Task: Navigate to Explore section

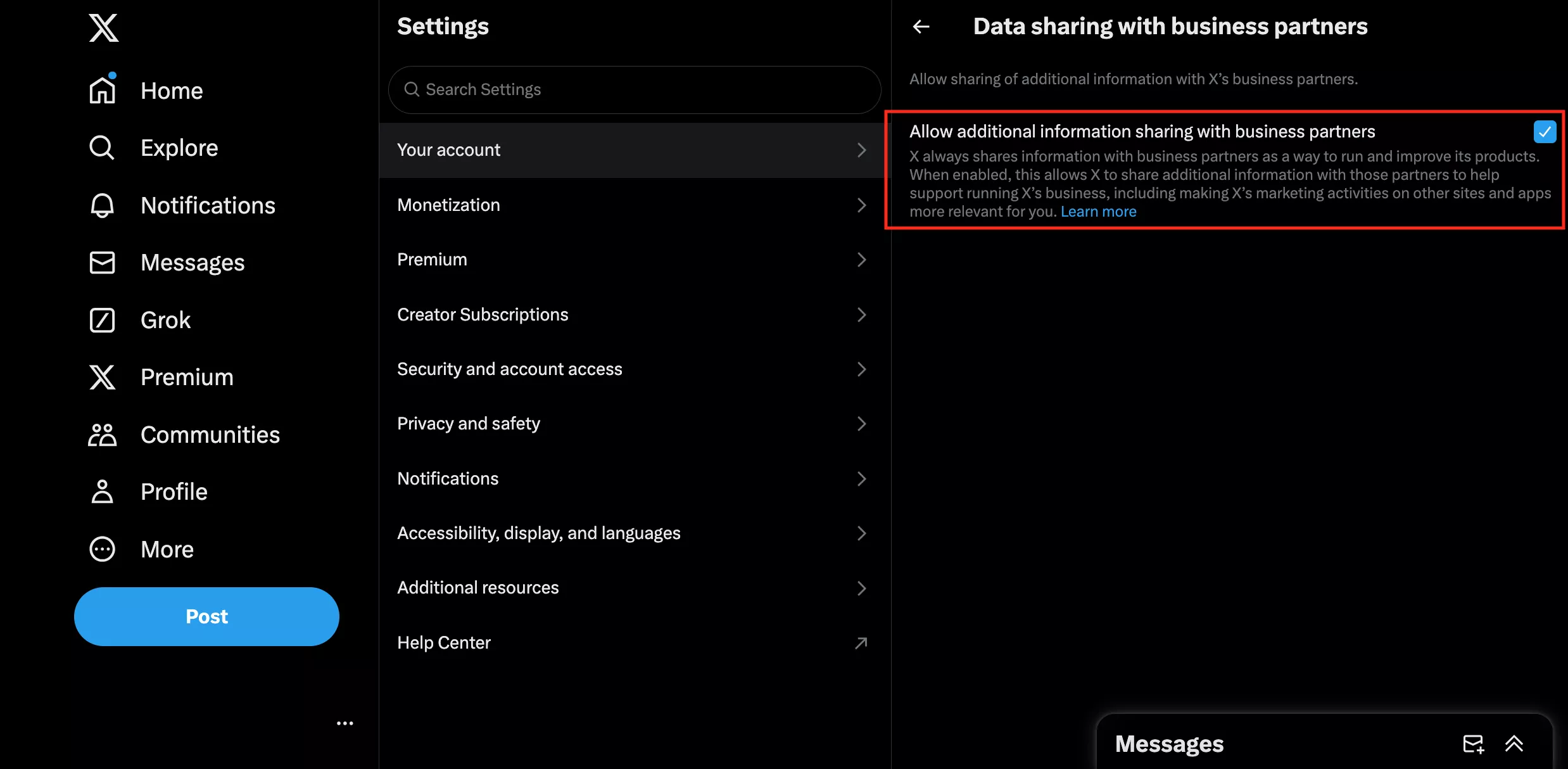Action: coord(179,148)
